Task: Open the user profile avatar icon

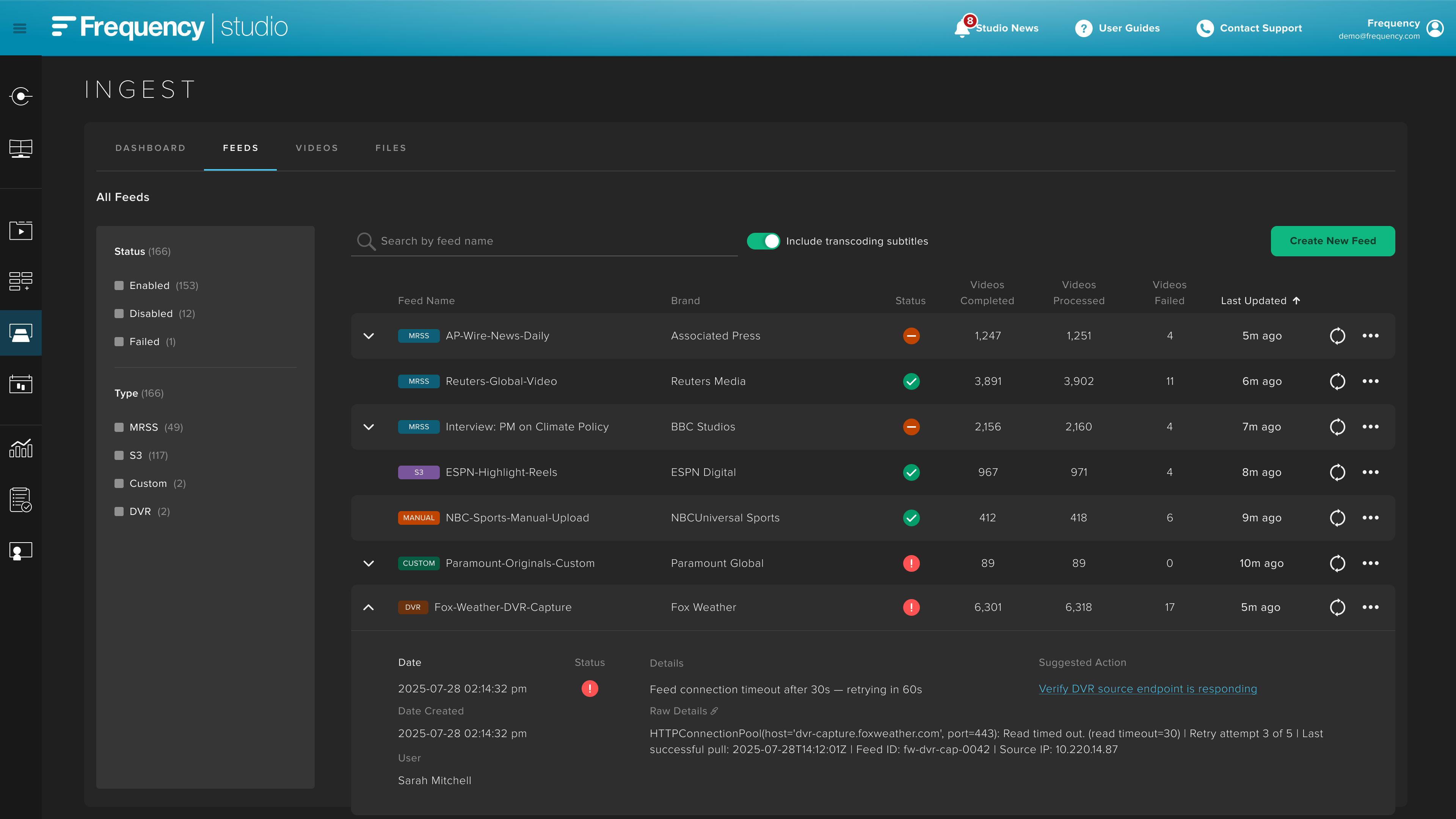Action: click(1435, 28)
